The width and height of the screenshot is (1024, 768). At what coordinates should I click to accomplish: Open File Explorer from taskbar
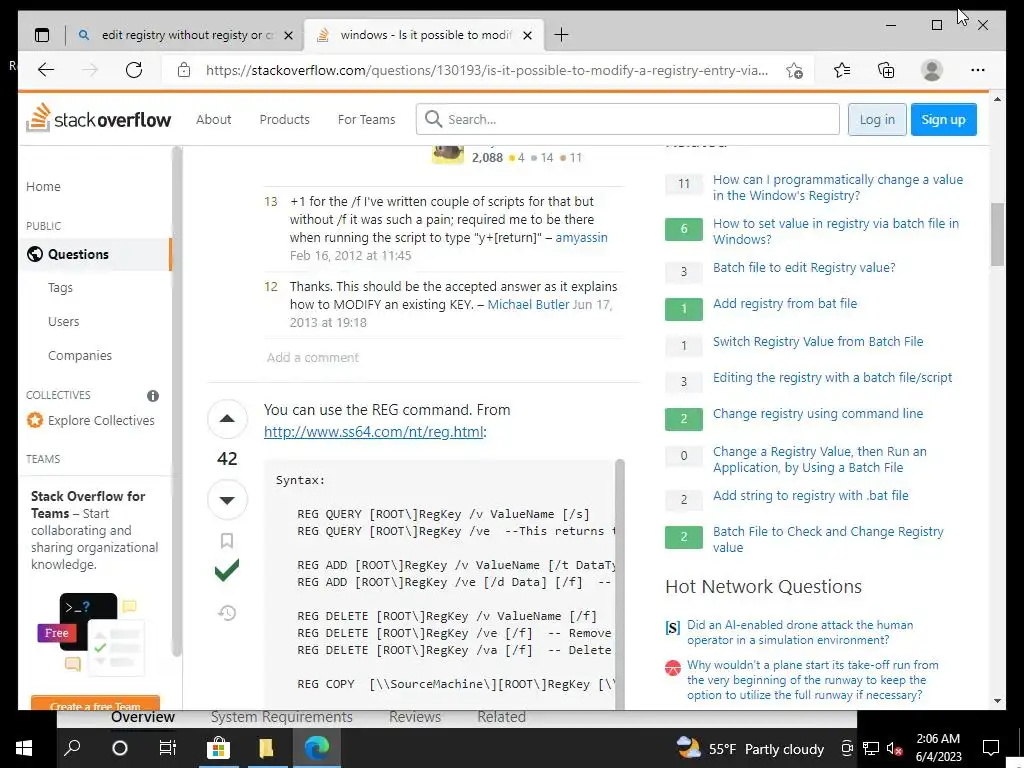point(266,748)
